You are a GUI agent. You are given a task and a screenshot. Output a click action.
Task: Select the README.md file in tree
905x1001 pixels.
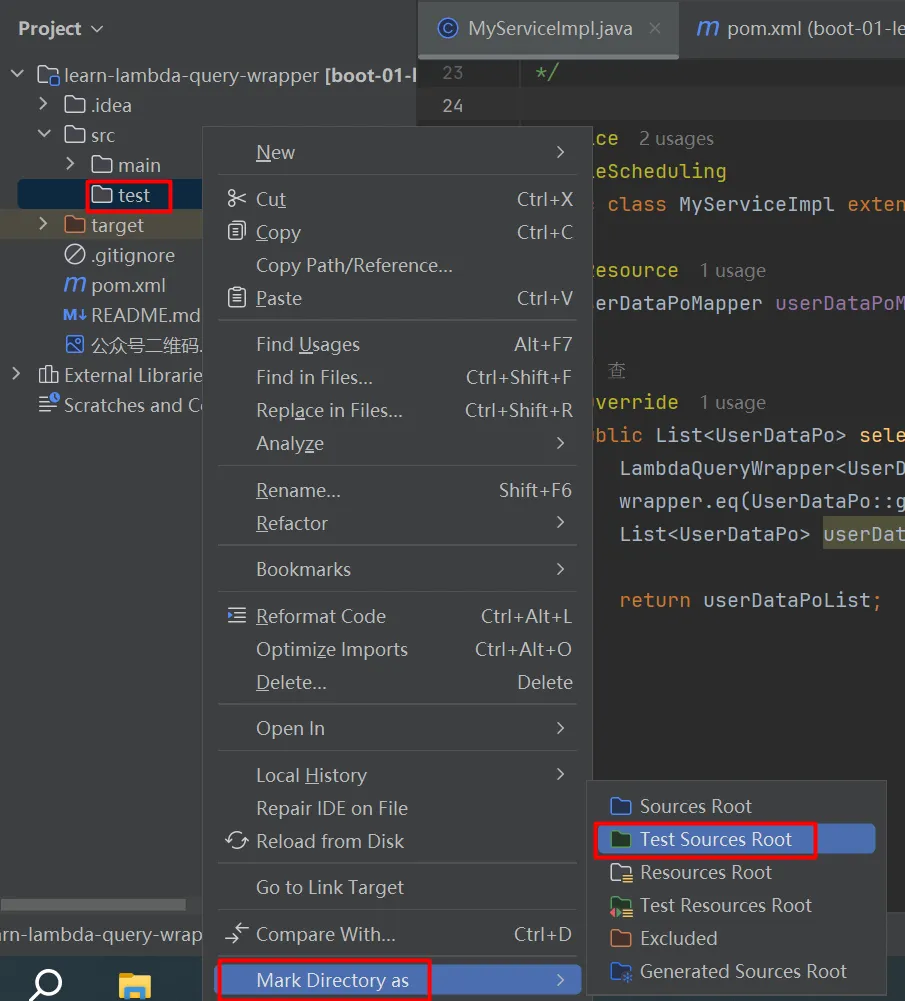(x=145, y=315)
